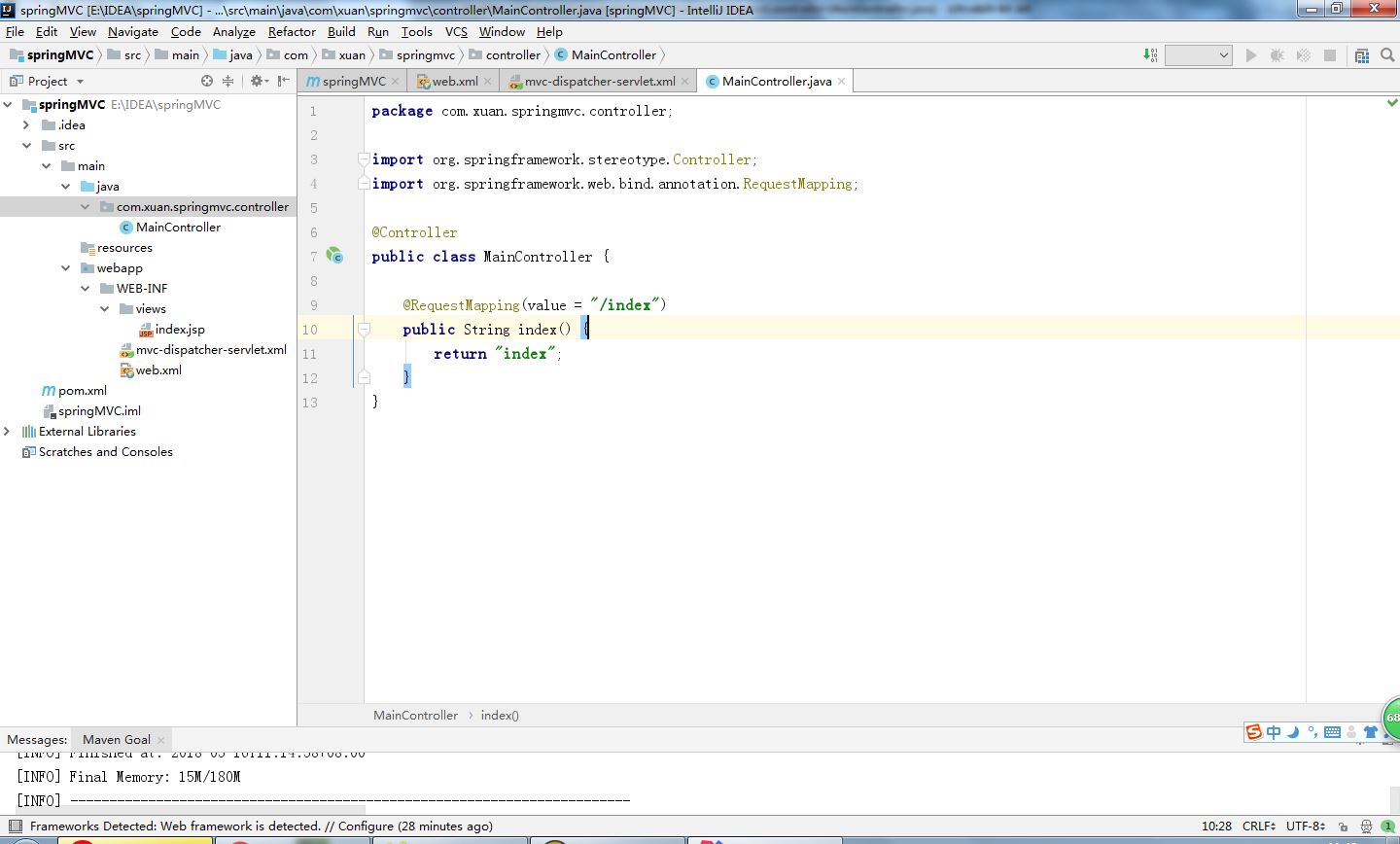
Task: Hide the Project tool window
Action: tap(284, 81)
